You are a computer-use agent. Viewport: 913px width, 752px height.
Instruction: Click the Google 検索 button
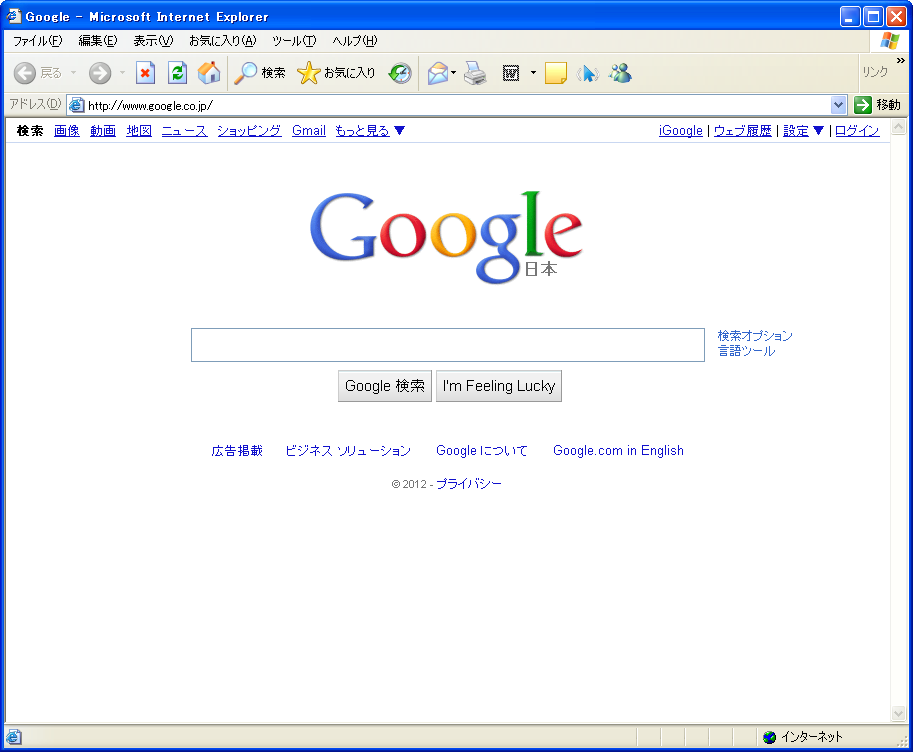click(x=385, y=386)
